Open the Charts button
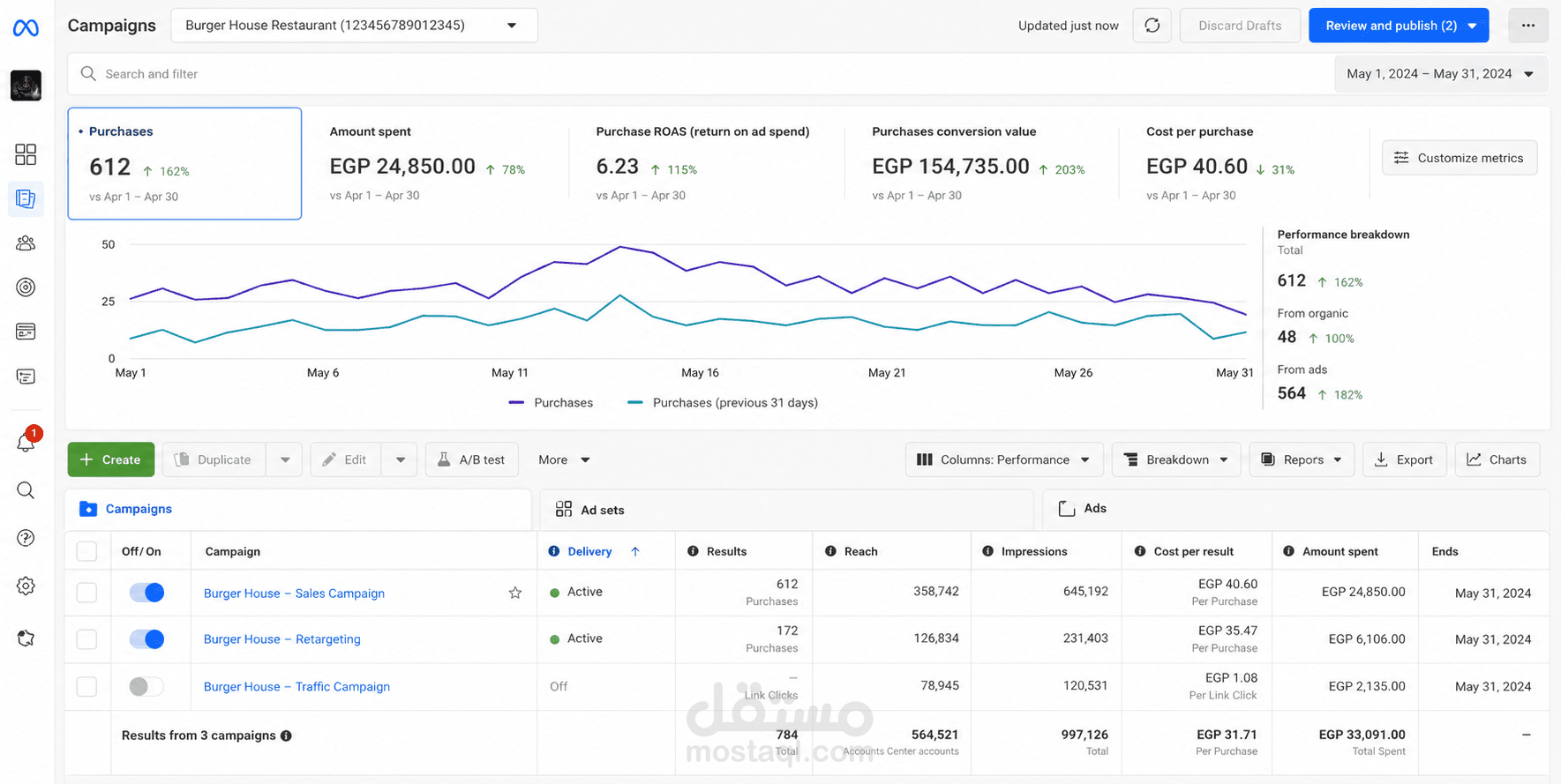 coord(1497,459)
